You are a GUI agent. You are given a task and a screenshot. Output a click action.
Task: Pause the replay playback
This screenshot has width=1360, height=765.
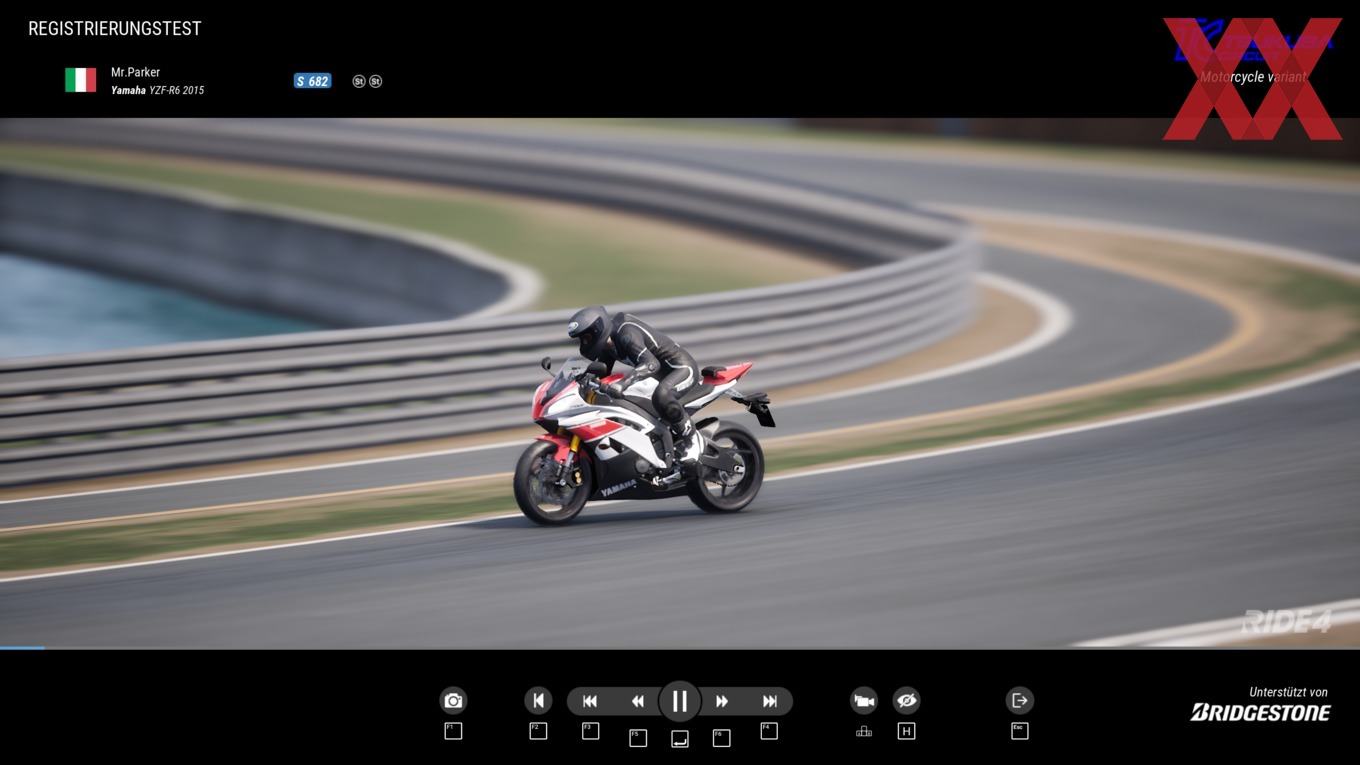679,701
